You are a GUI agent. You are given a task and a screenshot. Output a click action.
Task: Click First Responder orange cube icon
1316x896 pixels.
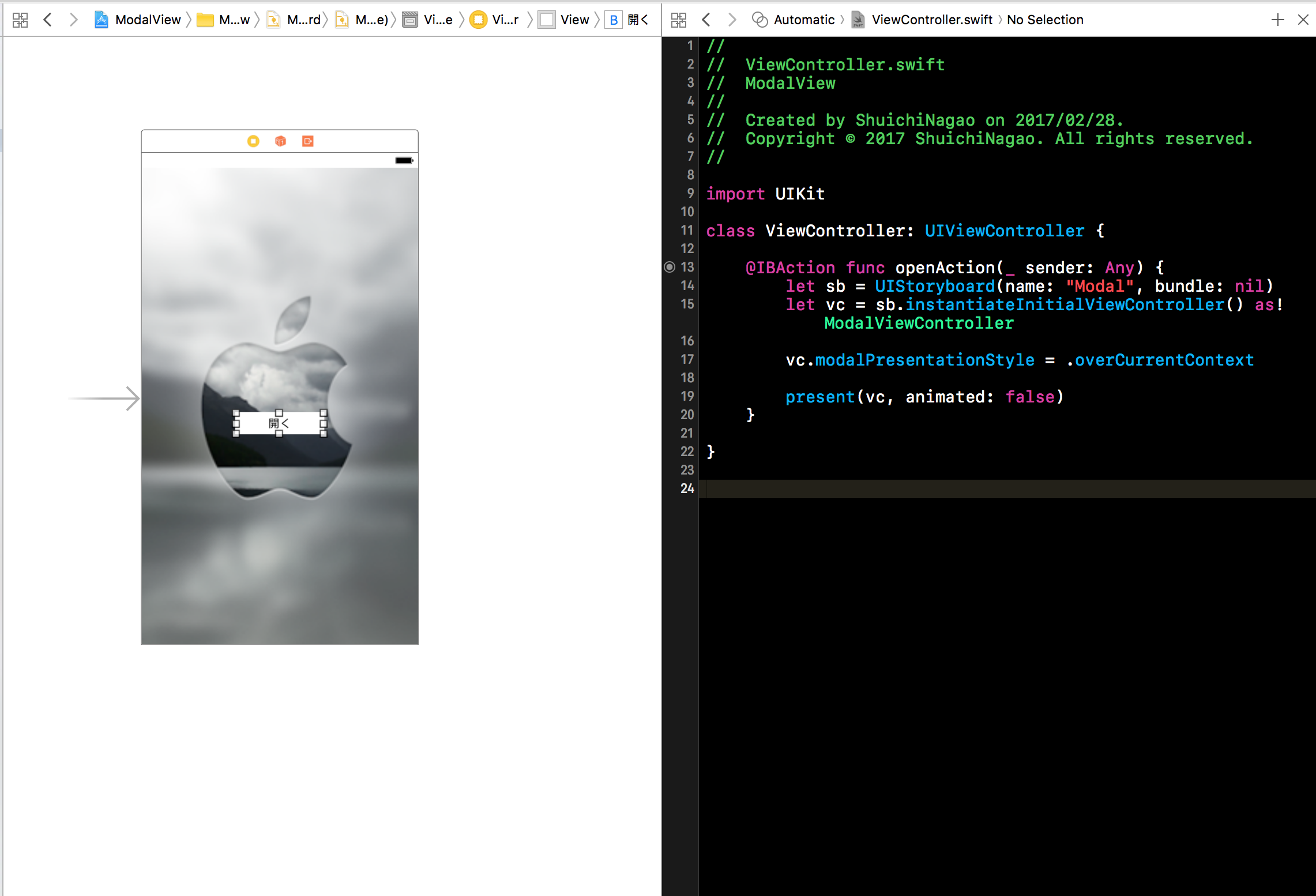pyautogui.click(x=280, y=141)
